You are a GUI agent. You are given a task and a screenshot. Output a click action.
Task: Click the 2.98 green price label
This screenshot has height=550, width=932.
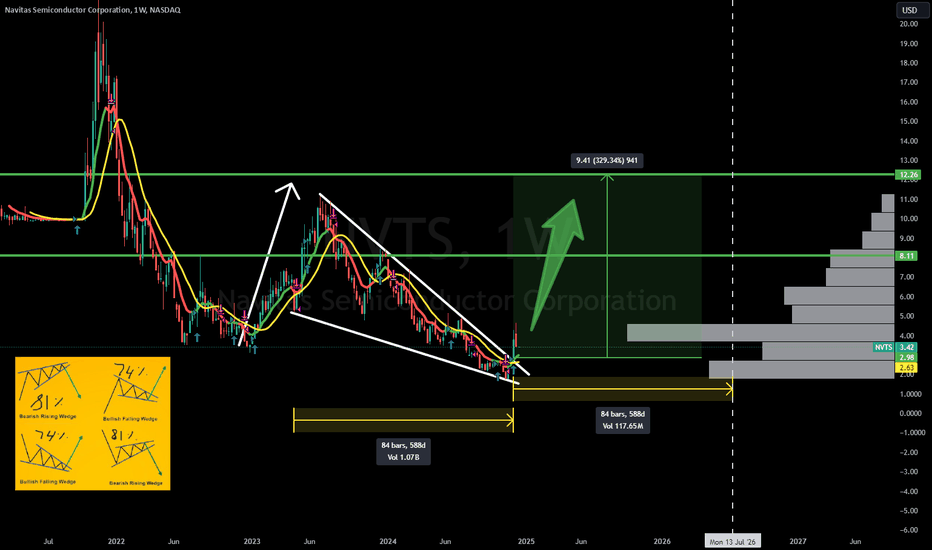907,357
